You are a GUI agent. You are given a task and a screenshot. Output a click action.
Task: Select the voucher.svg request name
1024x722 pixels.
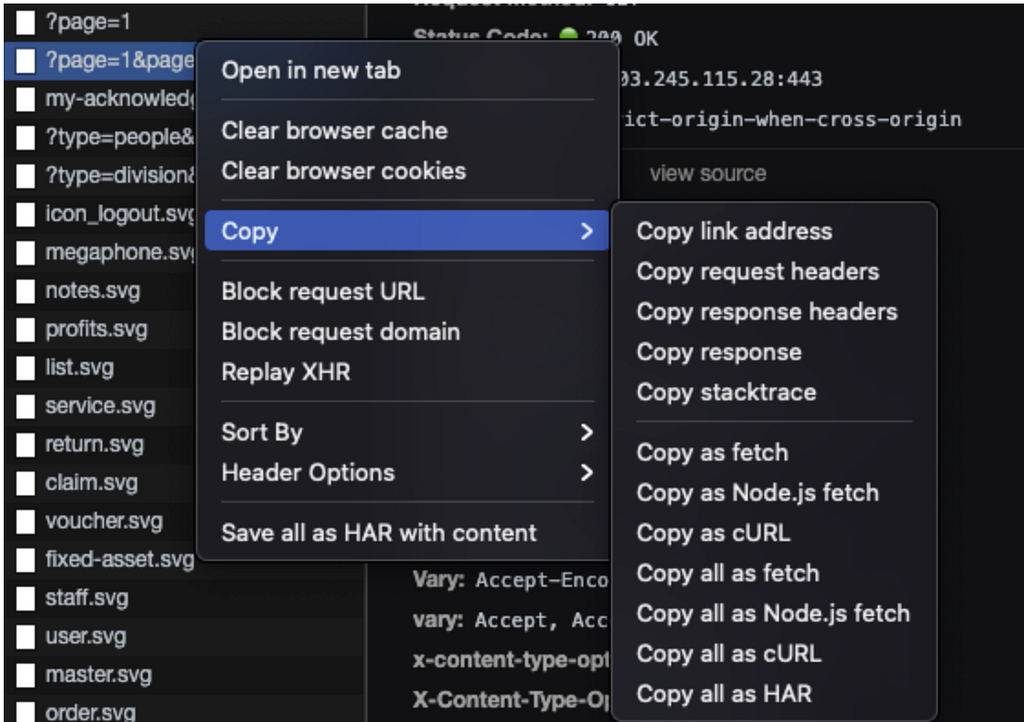(104, 522)
